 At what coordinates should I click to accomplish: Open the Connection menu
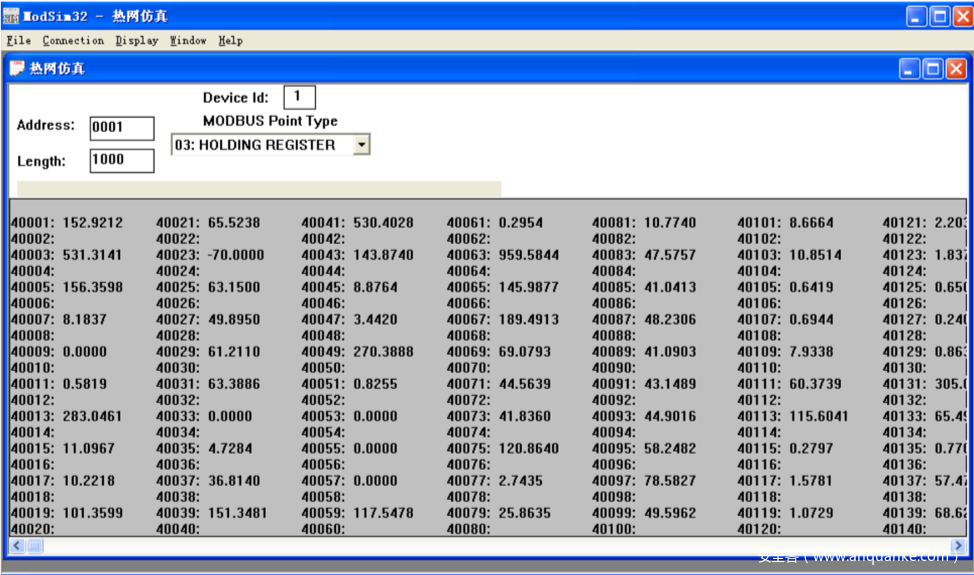coord(73,41)
